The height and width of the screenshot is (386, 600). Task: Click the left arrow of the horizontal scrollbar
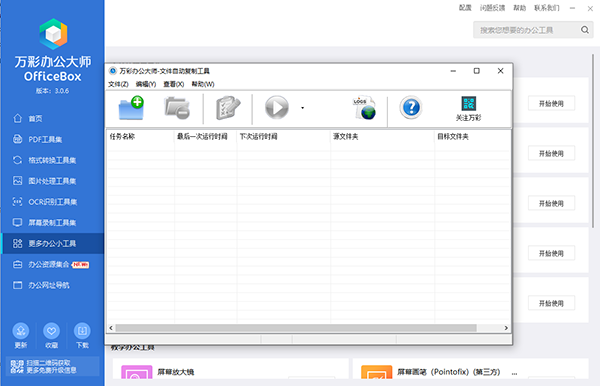[111, 328]
